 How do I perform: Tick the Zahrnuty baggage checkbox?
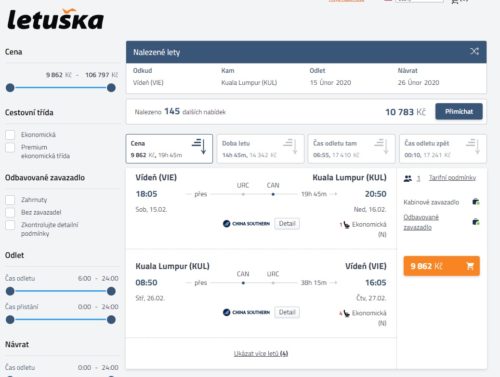10,200
